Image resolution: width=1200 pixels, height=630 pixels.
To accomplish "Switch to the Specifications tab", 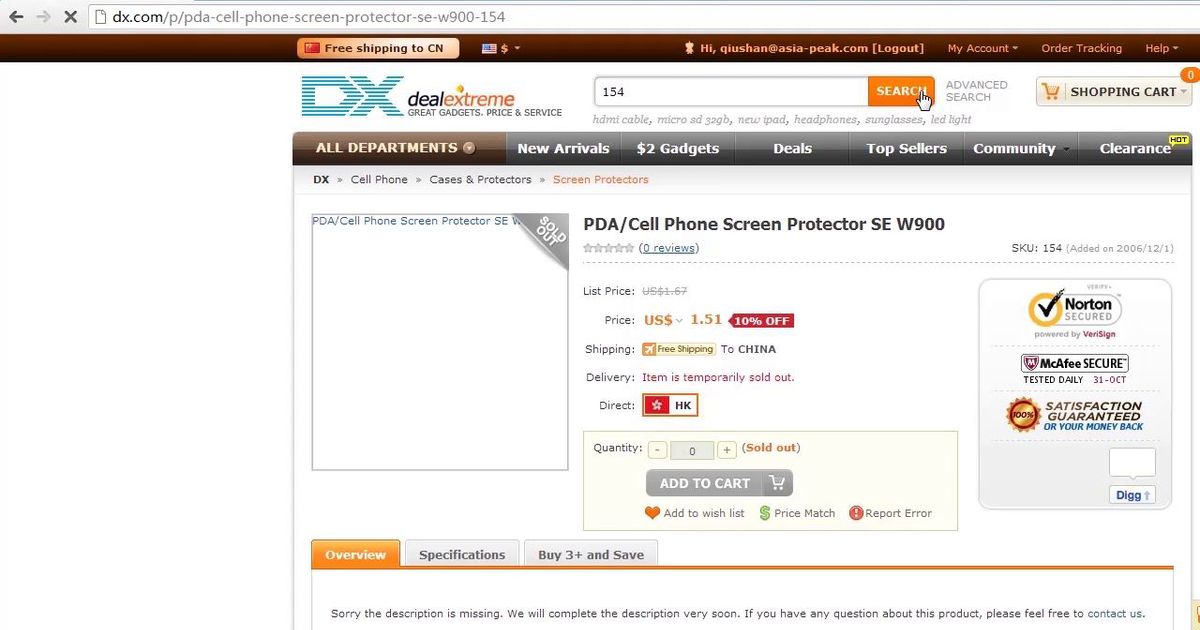I will tap(462, 555).
